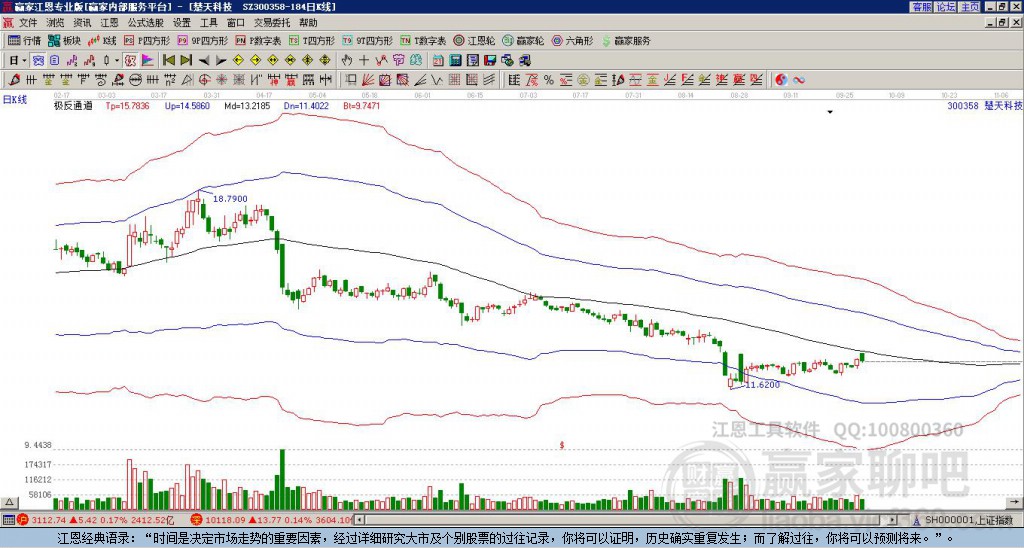Click the 主页 homepage button

(970, 7)
